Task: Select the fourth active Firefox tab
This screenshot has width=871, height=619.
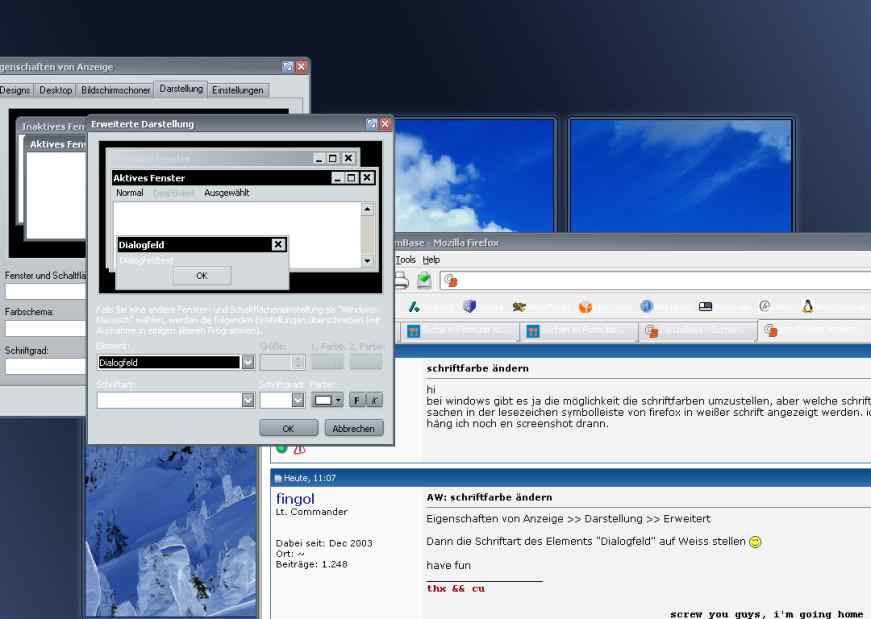Action: click(x=814, y=331)
